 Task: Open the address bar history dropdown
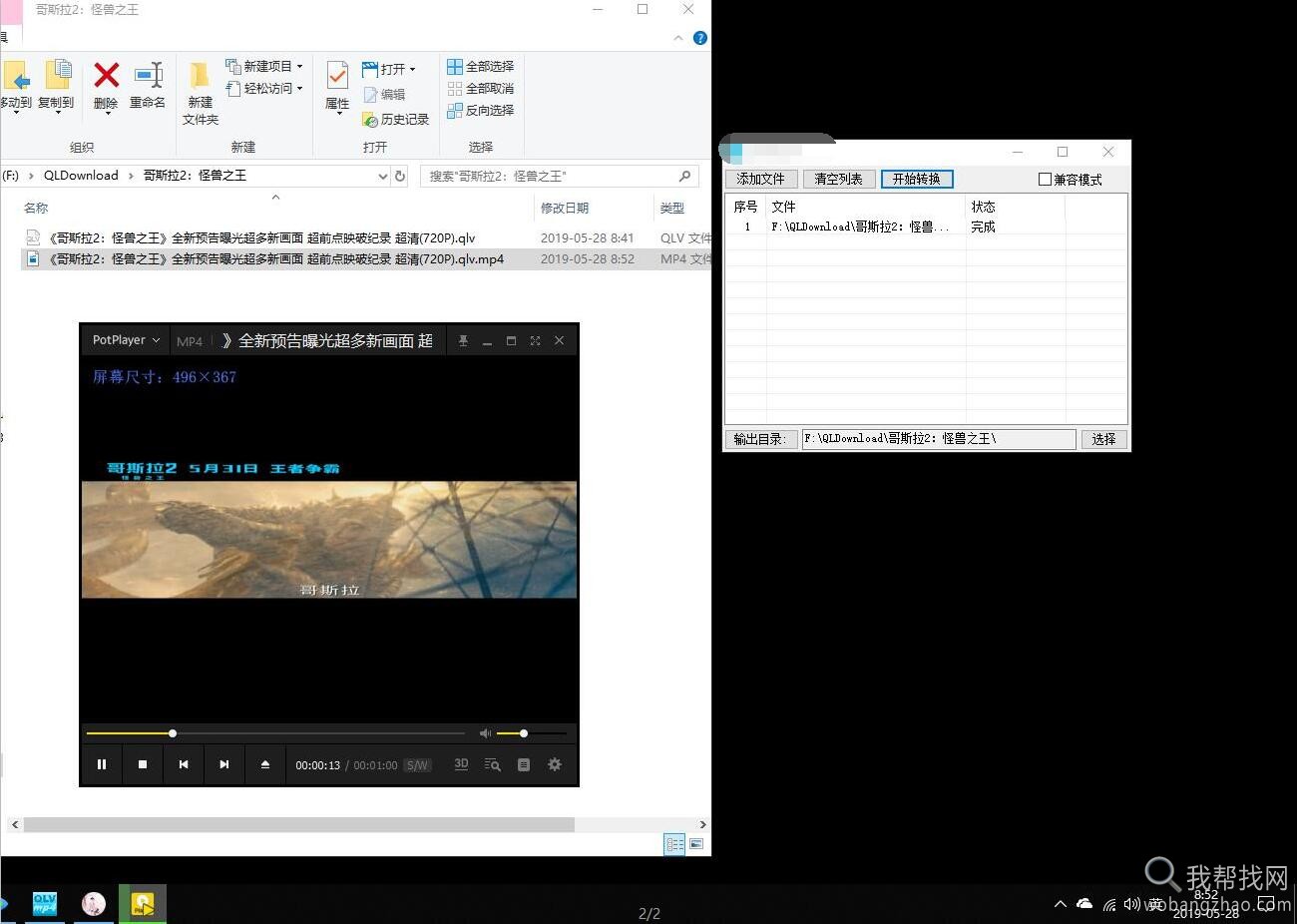tap(382, 176)
